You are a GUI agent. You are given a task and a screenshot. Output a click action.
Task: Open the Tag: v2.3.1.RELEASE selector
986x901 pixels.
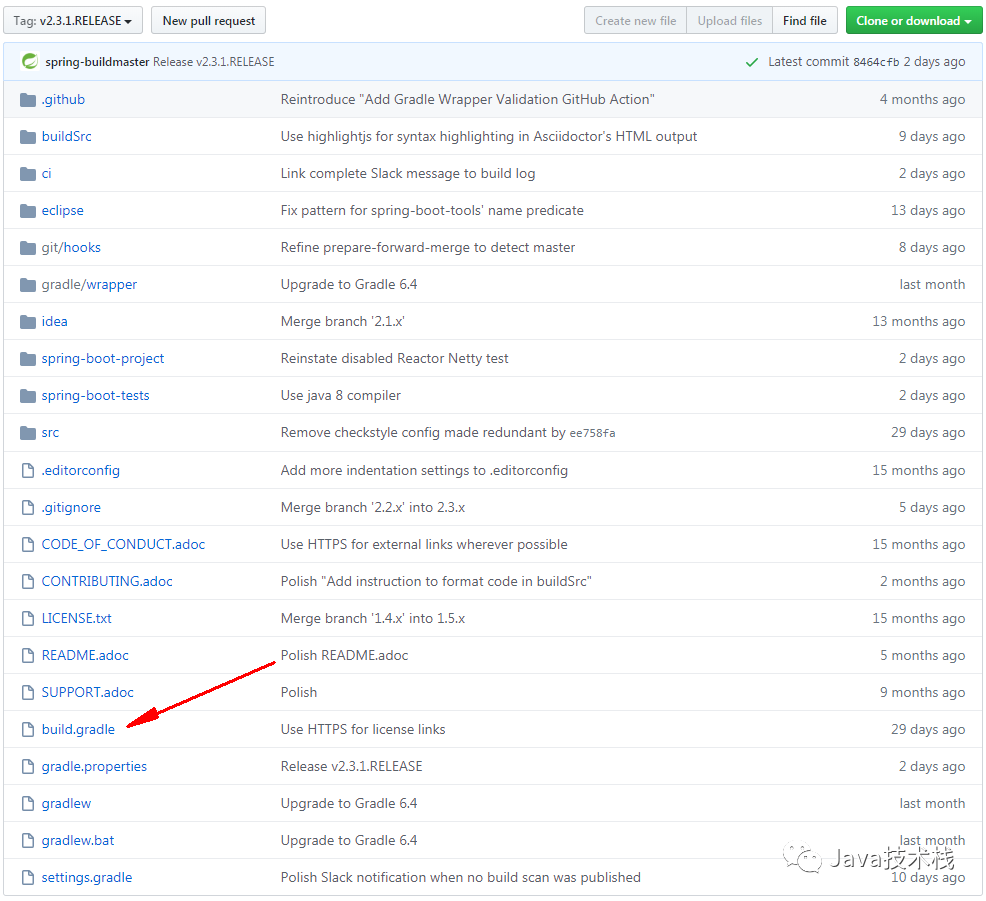point(72,20)
